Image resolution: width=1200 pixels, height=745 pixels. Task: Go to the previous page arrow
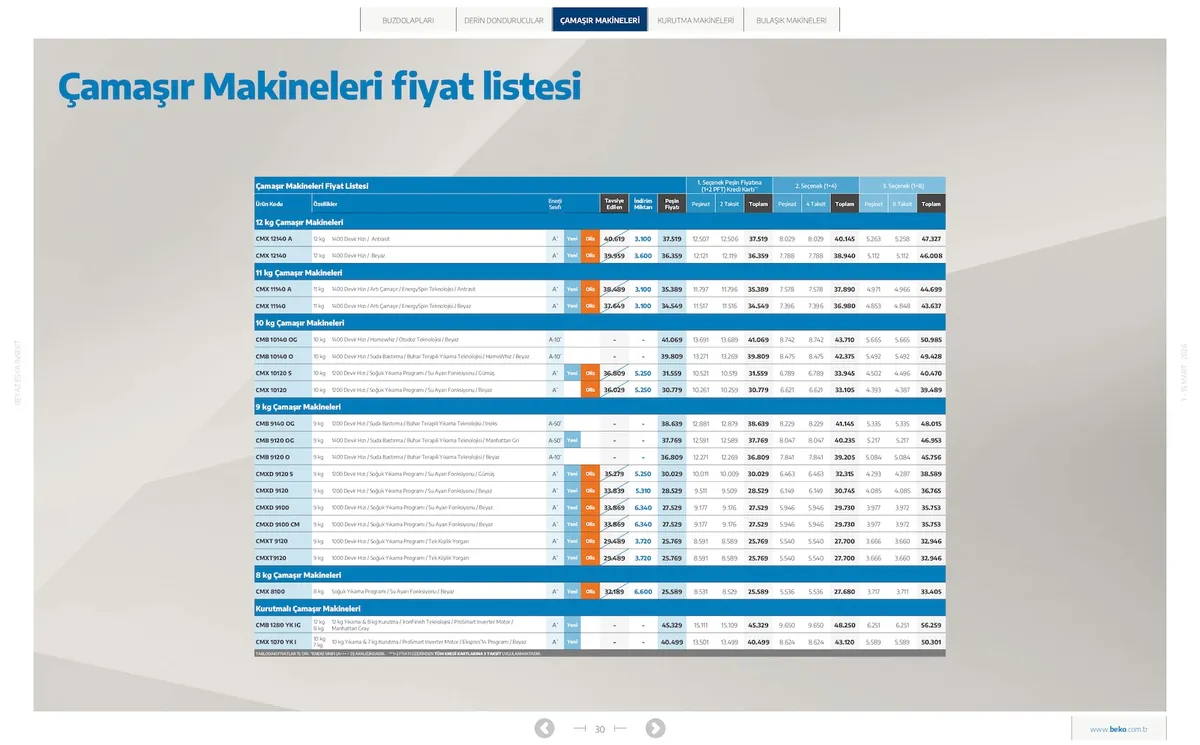[544, 728]
